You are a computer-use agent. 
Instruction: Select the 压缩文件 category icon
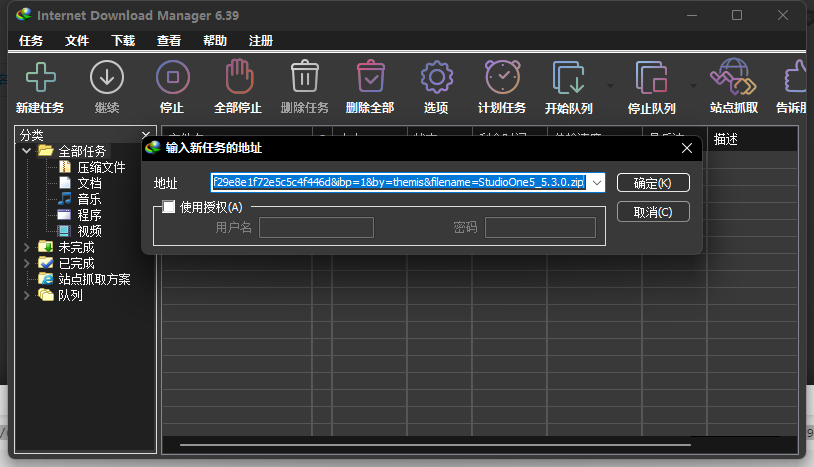[x=65, y=167]
